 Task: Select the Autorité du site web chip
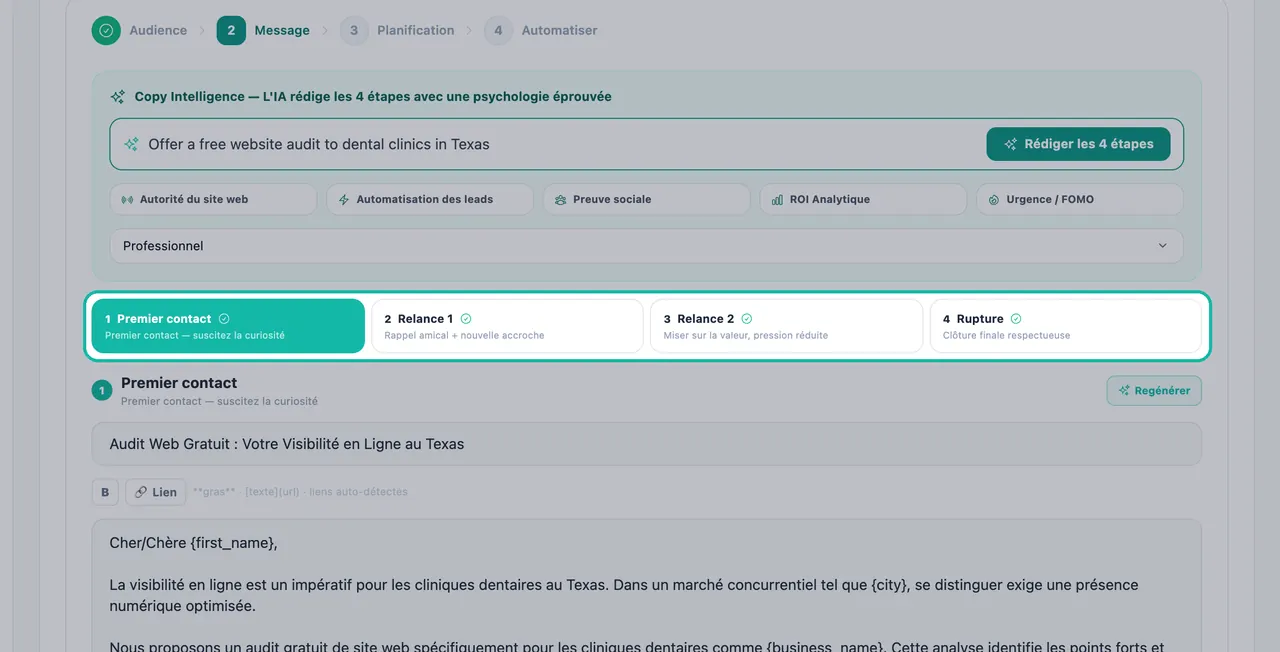pyautogui.click(x=213, y=199)
